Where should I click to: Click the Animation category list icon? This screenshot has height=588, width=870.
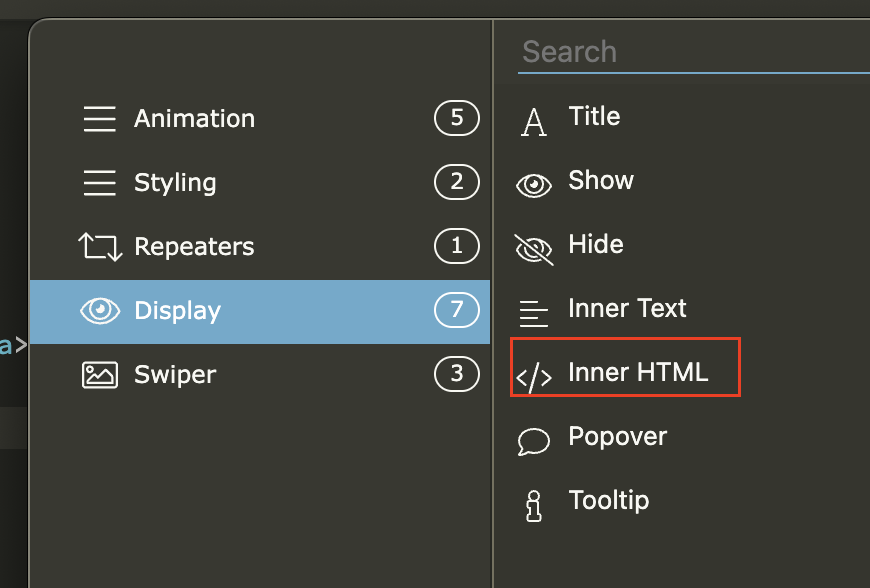(x=99, y=119)
